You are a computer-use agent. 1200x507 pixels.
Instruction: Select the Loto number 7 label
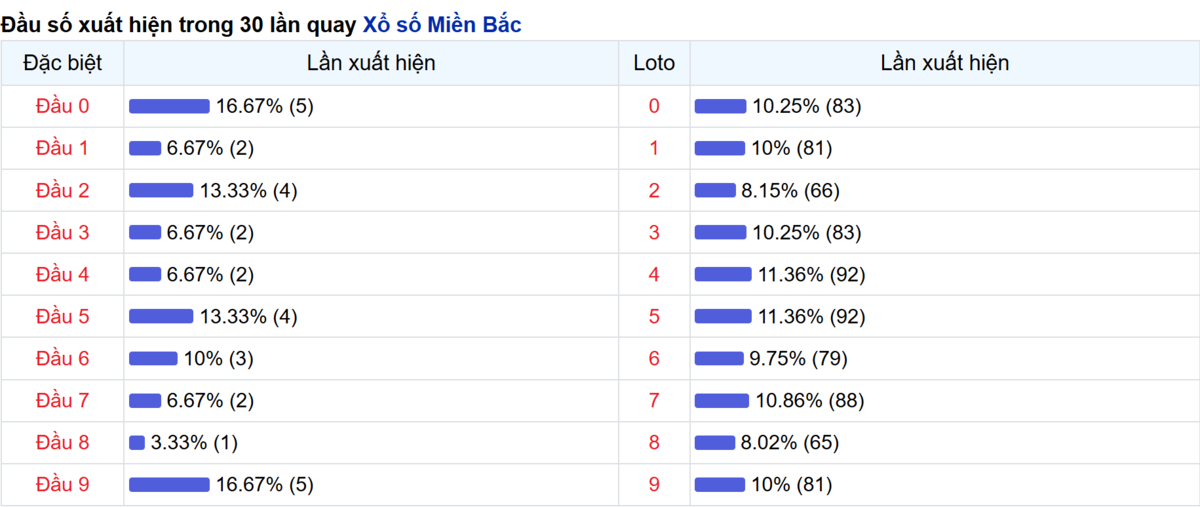[x=654, y=400]
